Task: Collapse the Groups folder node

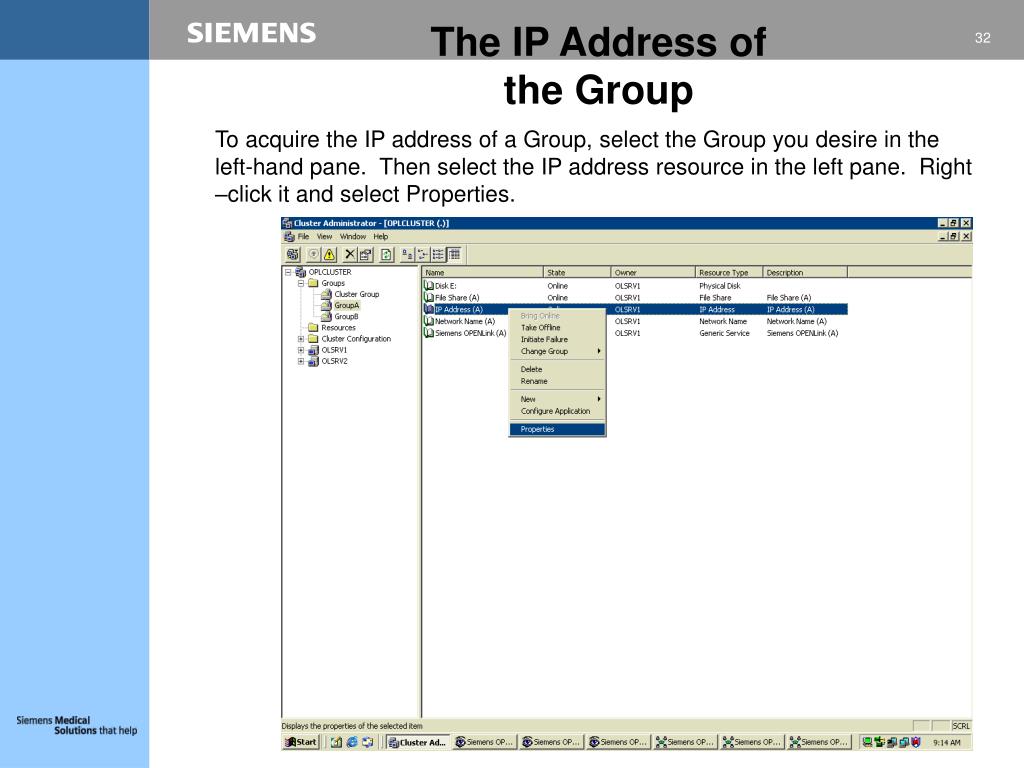Action: point(301,283)
